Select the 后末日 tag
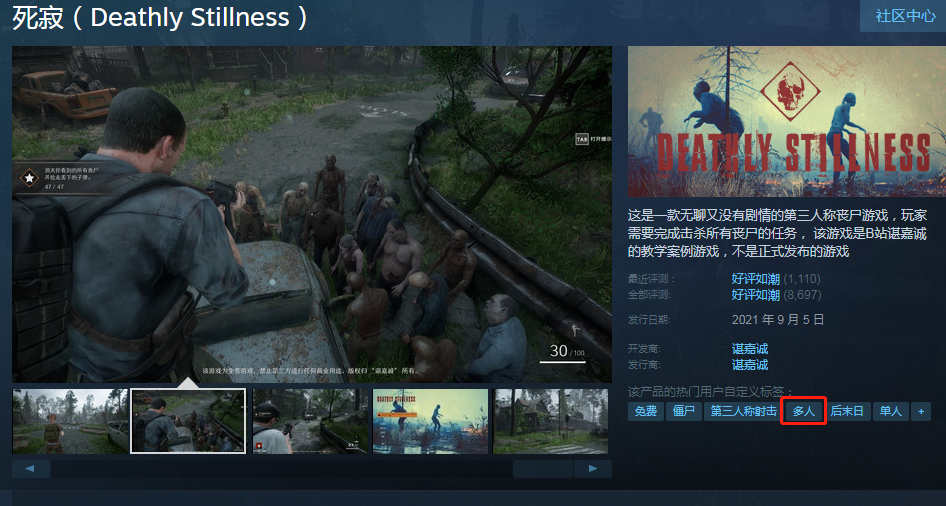This screenshot has width=946, height=506. [847, 411]
